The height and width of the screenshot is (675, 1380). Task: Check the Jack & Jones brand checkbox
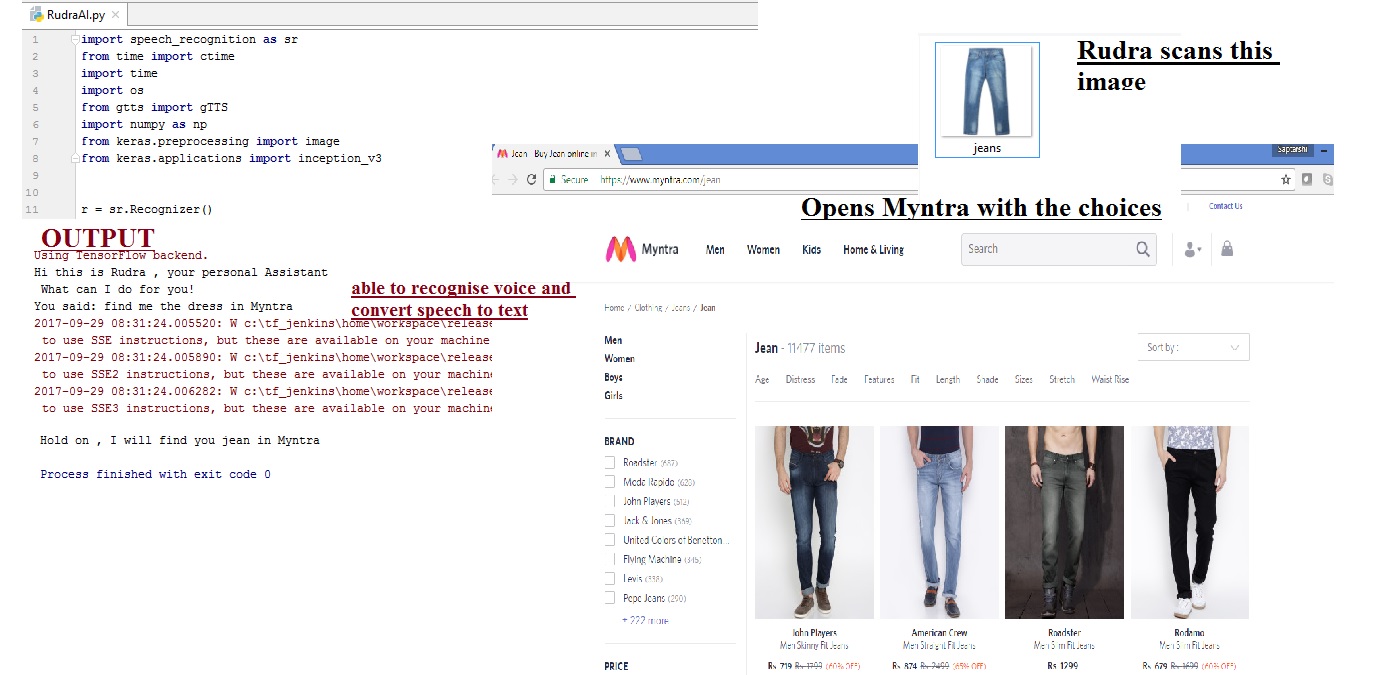[x=609, y=521]
